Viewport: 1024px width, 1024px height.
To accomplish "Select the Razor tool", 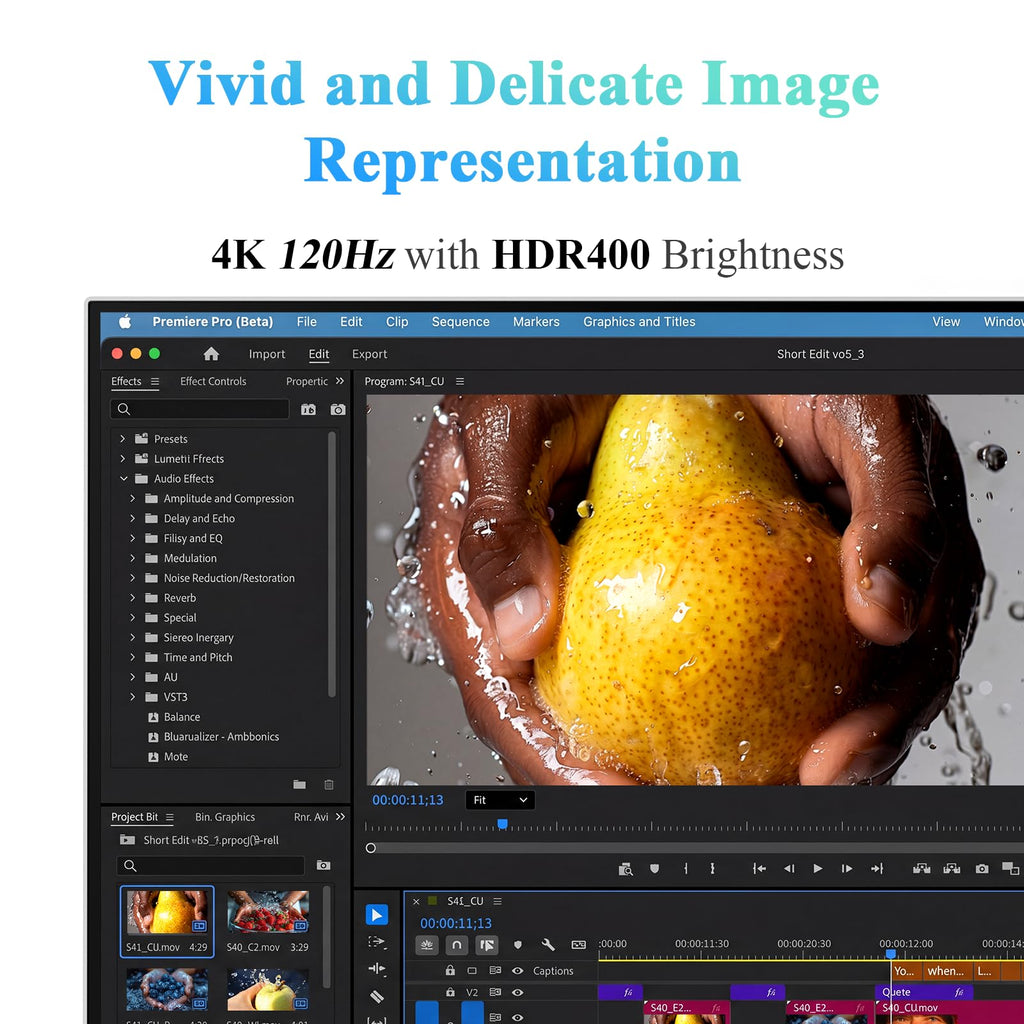I will [x=377, y=997].
